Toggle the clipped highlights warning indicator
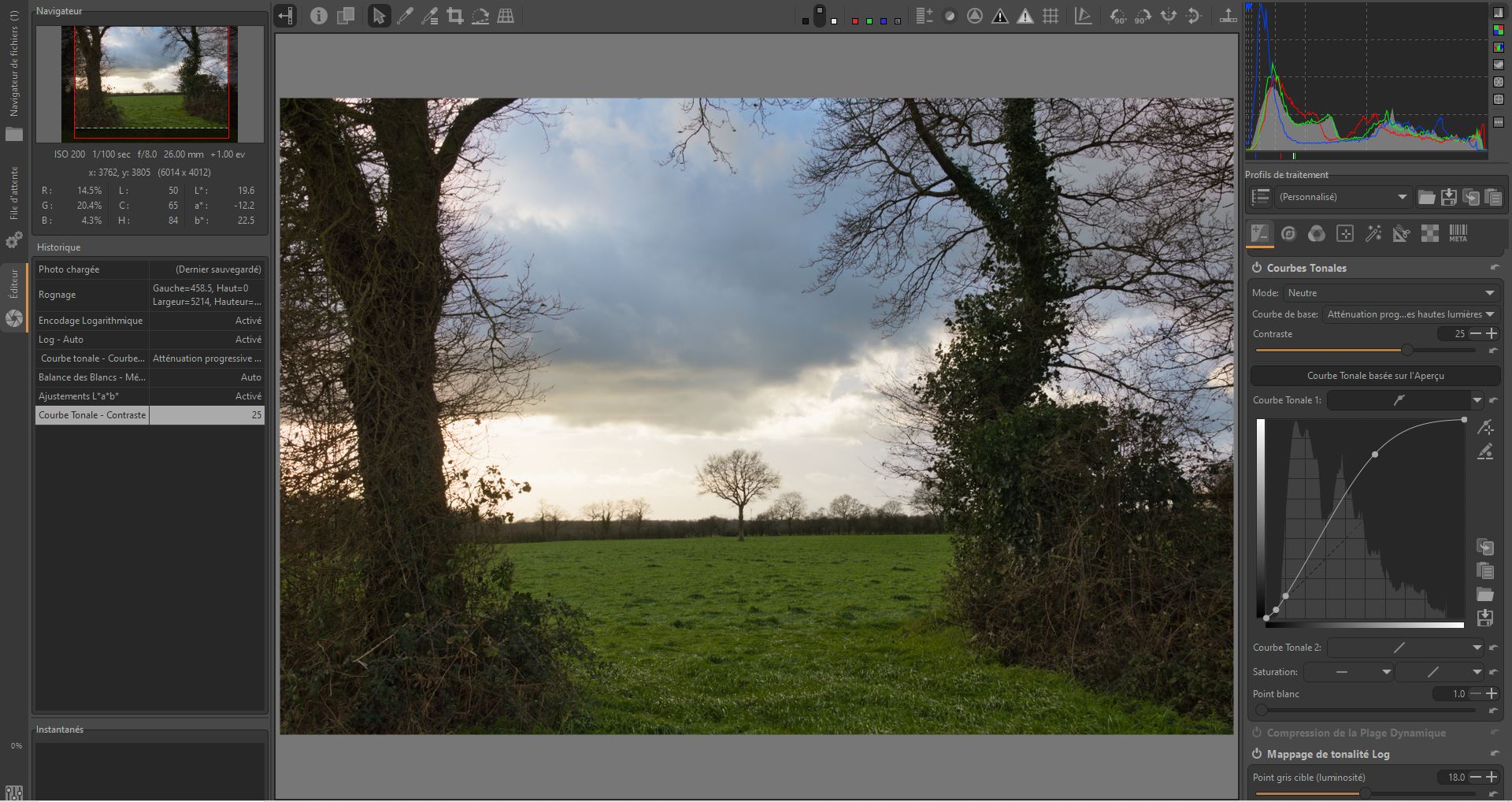 pyautogui.click(x=1025, y=16)
